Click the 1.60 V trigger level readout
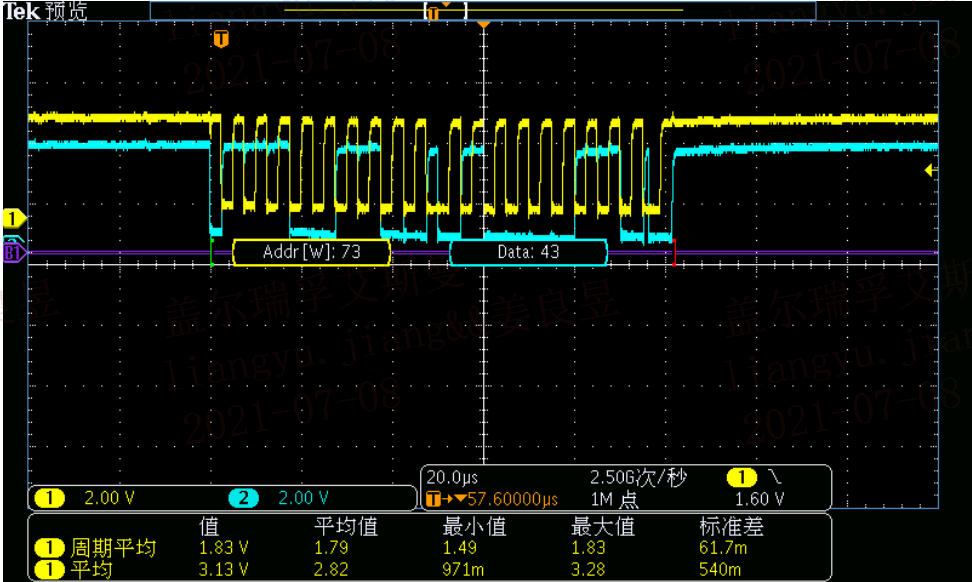Viewport: 972px width, 582px height. [x=759, y=499]
